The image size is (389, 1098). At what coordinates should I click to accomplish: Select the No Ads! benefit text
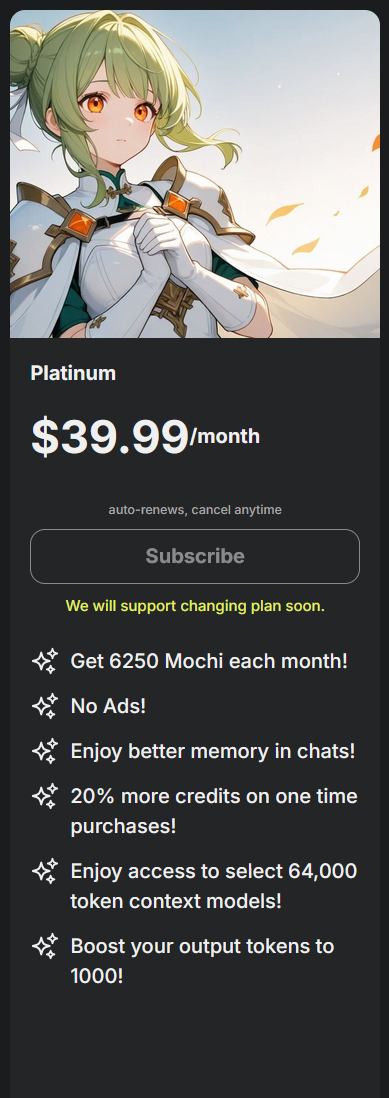point(108,706)
